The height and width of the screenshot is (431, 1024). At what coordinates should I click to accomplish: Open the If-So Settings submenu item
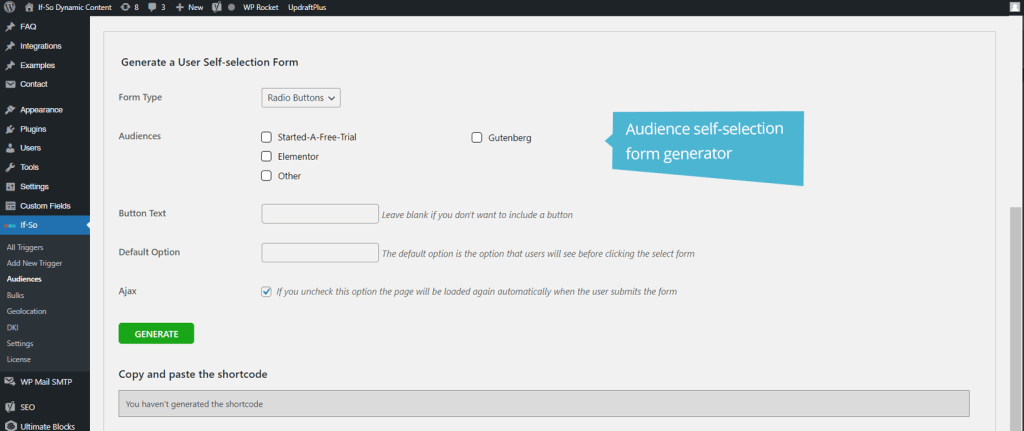[x=20, y=343]
